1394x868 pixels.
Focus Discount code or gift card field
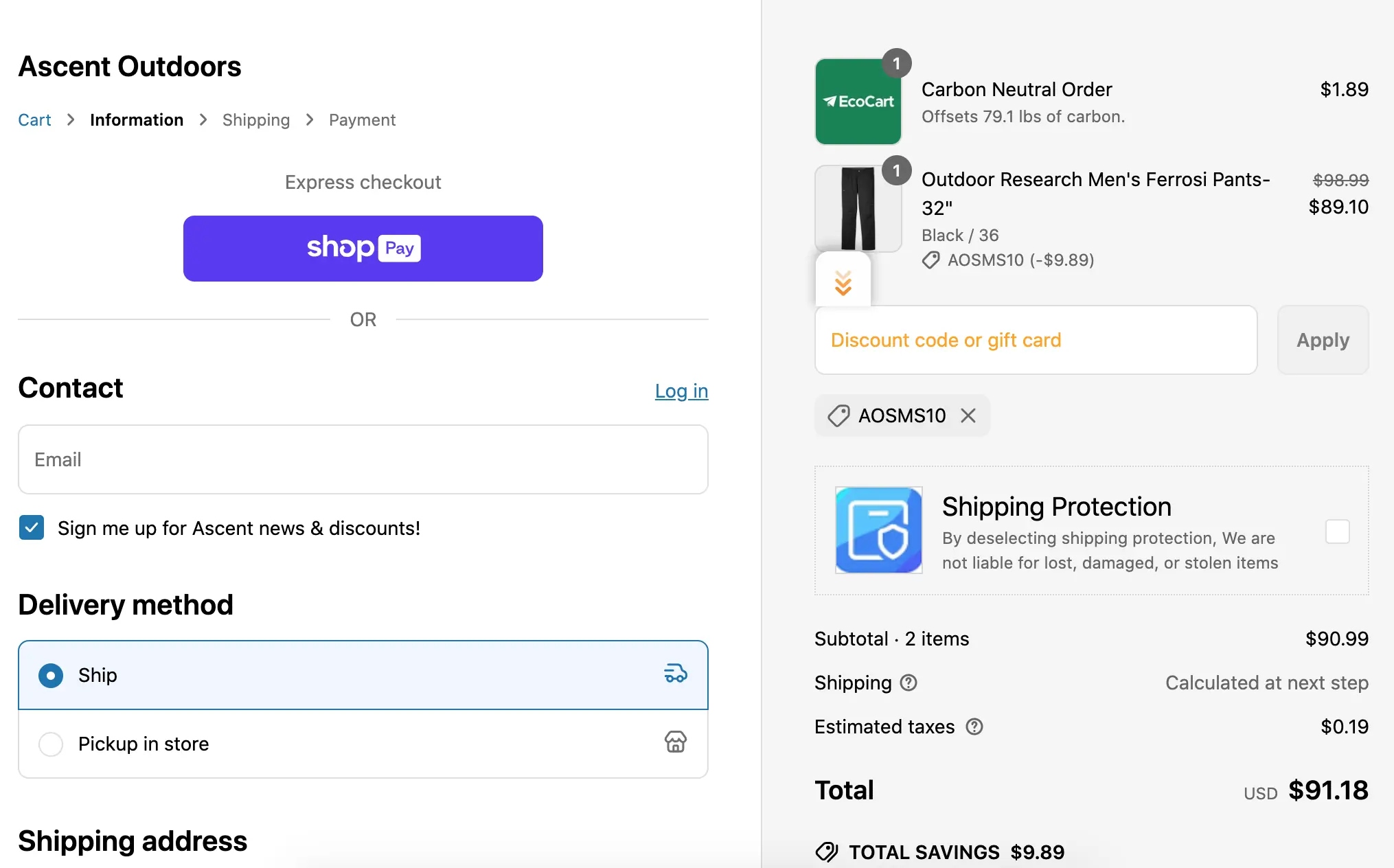pos(1036,340)
